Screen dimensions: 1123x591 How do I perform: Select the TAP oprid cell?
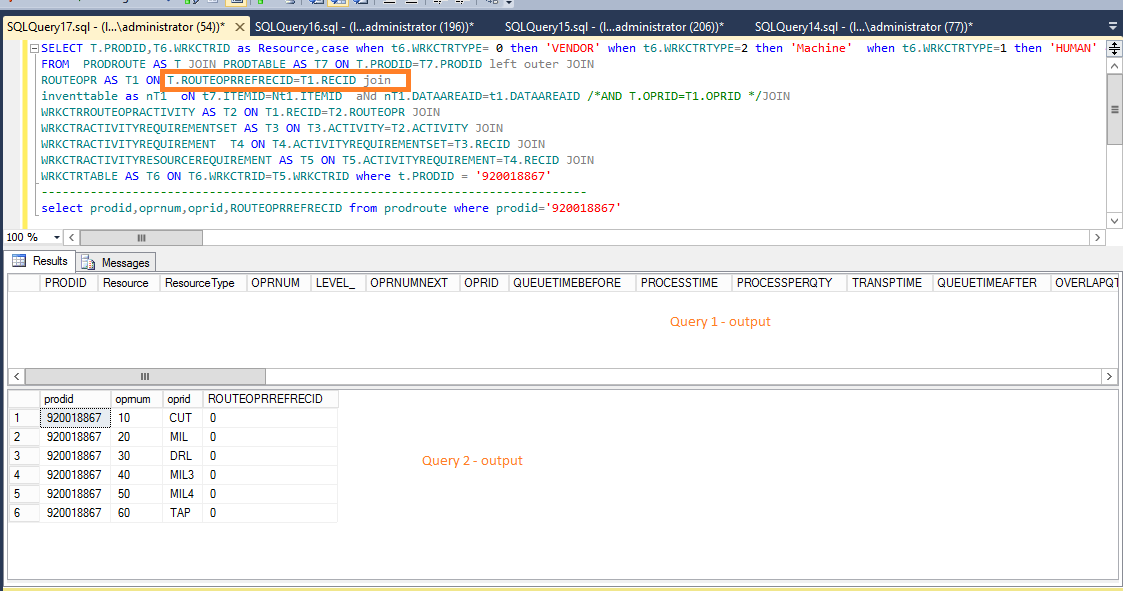coord(182,513)
